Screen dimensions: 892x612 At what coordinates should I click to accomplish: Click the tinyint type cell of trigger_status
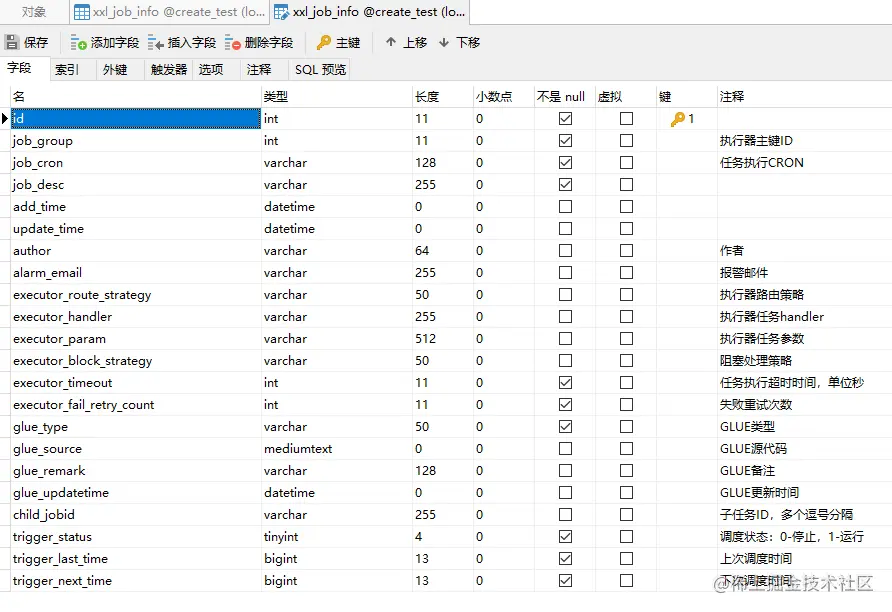coord(337,536)
